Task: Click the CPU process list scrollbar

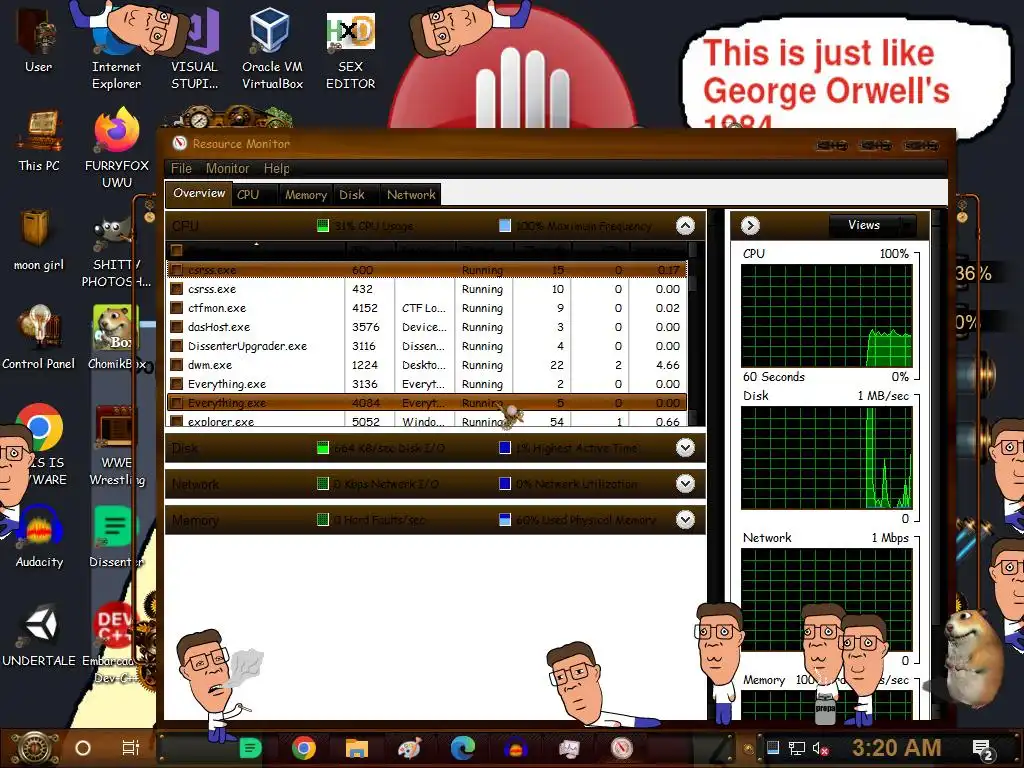Action: pos(693,334)
